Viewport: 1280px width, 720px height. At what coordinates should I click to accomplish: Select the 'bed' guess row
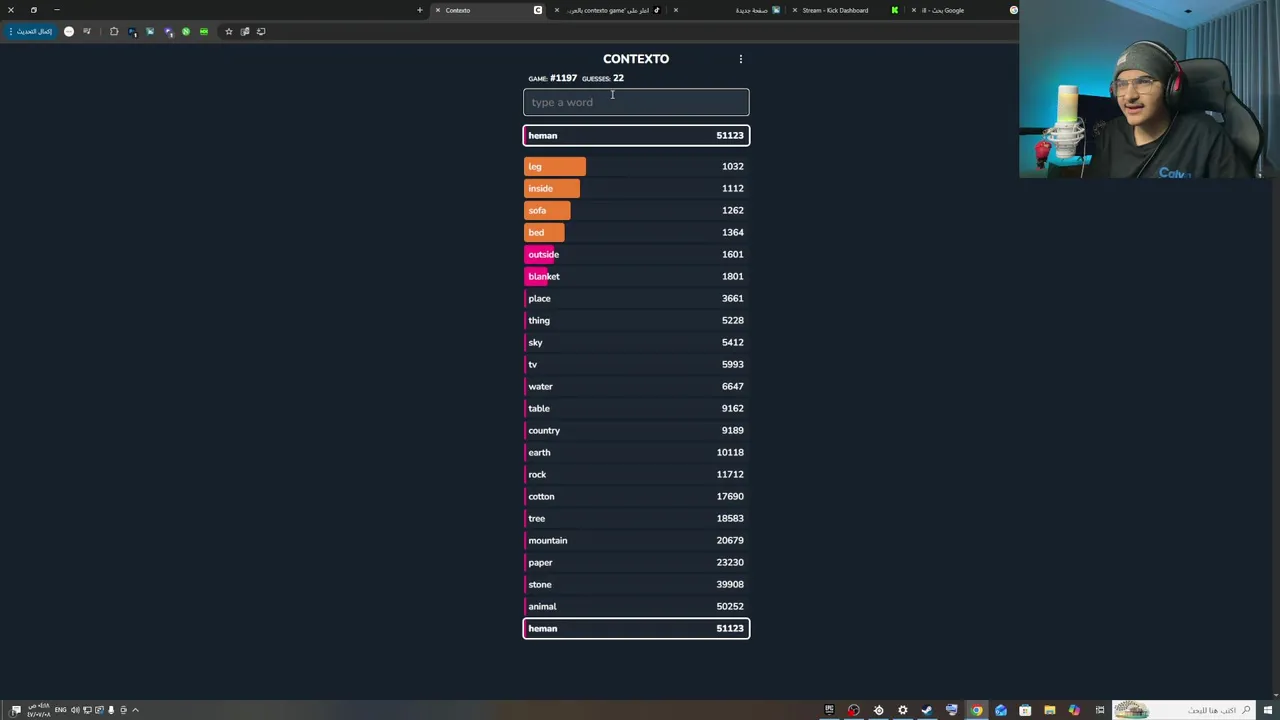(636, 232)
